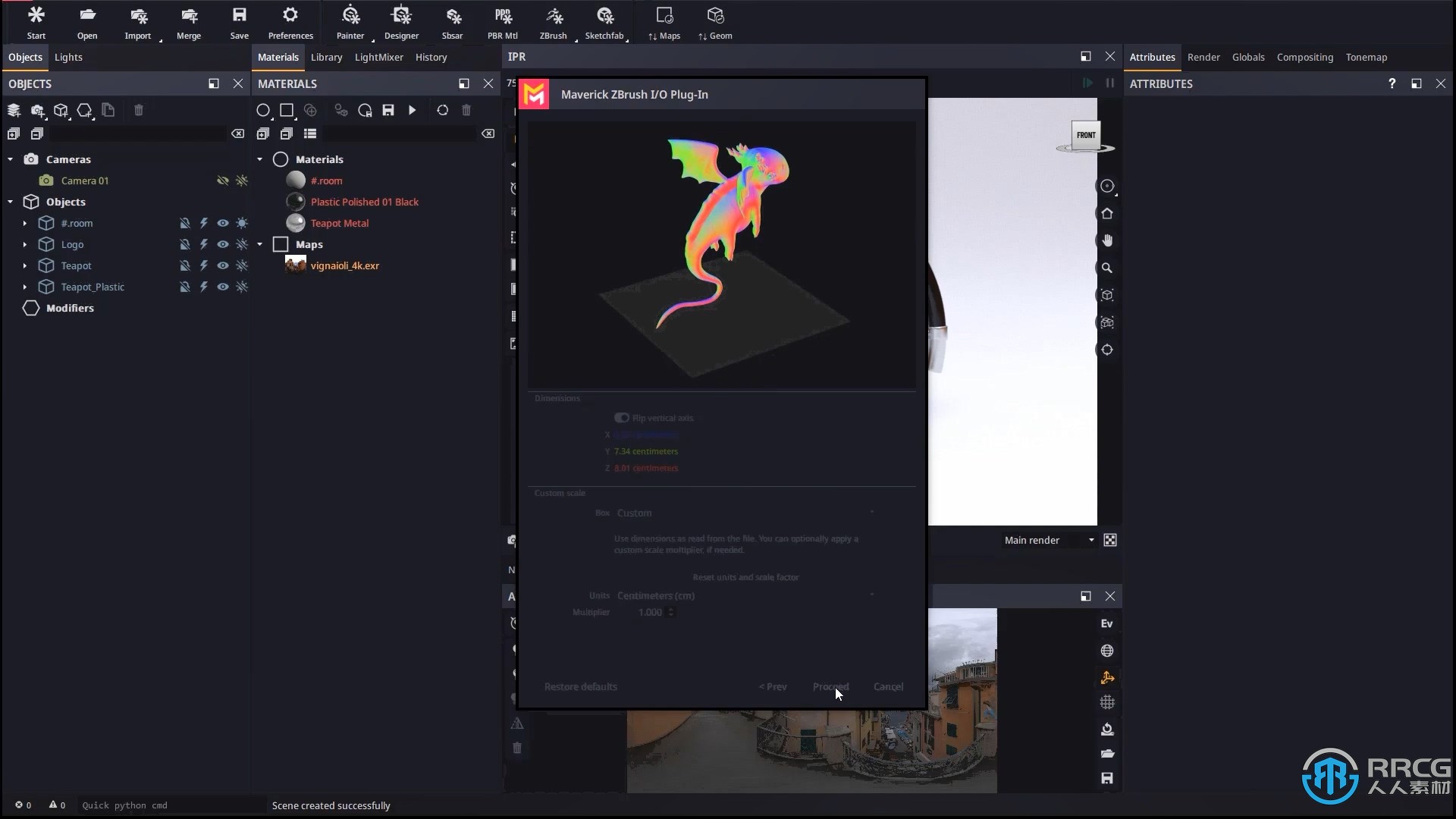Toggle visibility eye of Teapot object
The height and width of the screenshot is (819, 1456).
click(x=223, y=265)
